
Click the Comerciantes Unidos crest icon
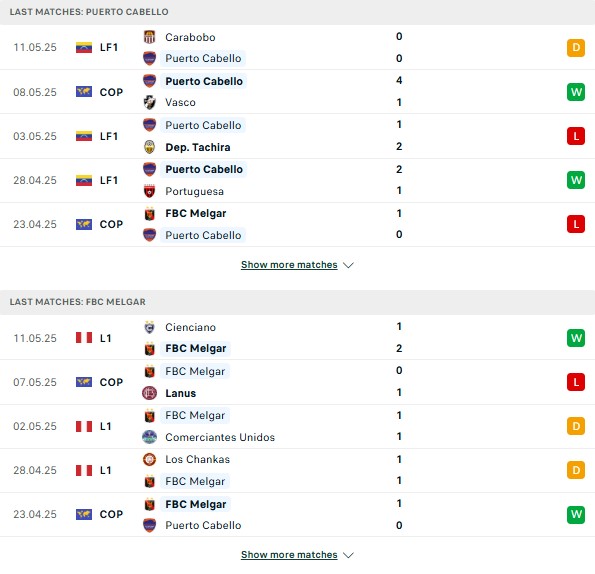150,437
